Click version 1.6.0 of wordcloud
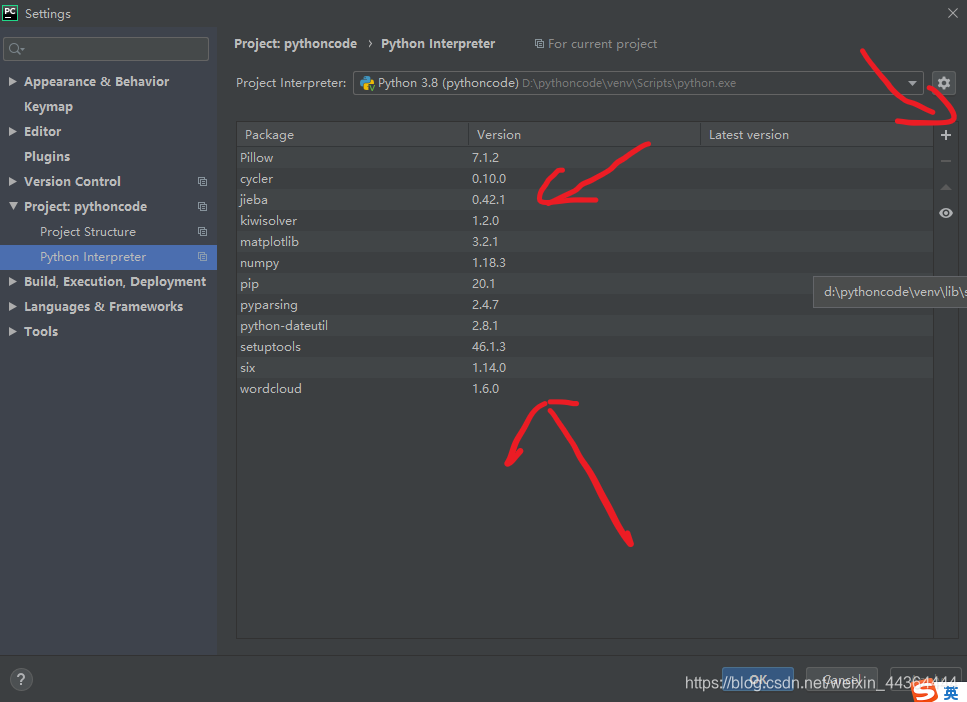Image resolution: width=967 pixels, height=702 pixels. pyautogui.click(x=485, y=389)
